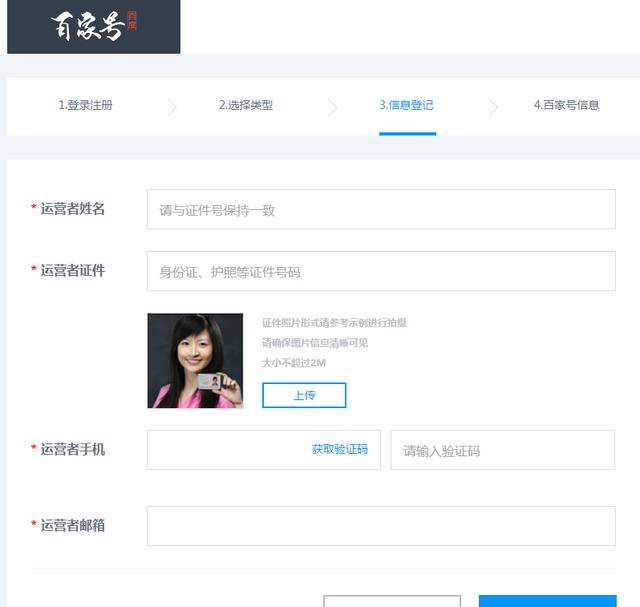Viewport: 640px width, 607px height.
Task: Select step 4.百家号信息
Action: pyautogui.click(x=566, y=105)
